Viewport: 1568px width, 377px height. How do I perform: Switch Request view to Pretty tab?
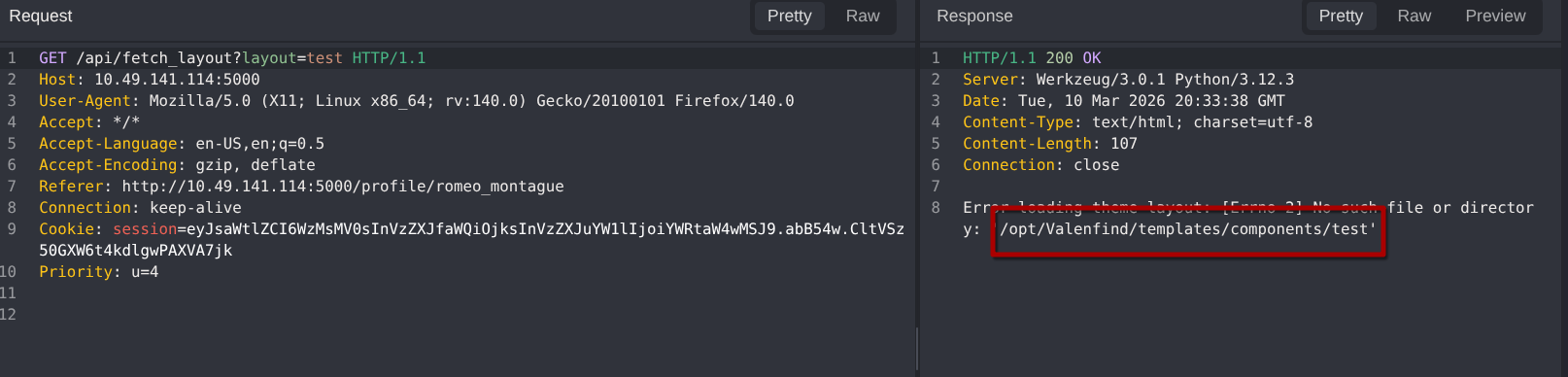point(789,16)
